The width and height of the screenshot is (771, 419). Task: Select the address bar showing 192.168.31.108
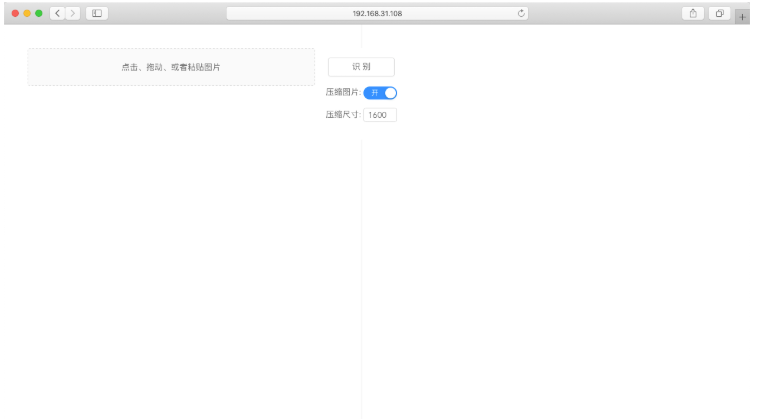click(x=378, y=13)
